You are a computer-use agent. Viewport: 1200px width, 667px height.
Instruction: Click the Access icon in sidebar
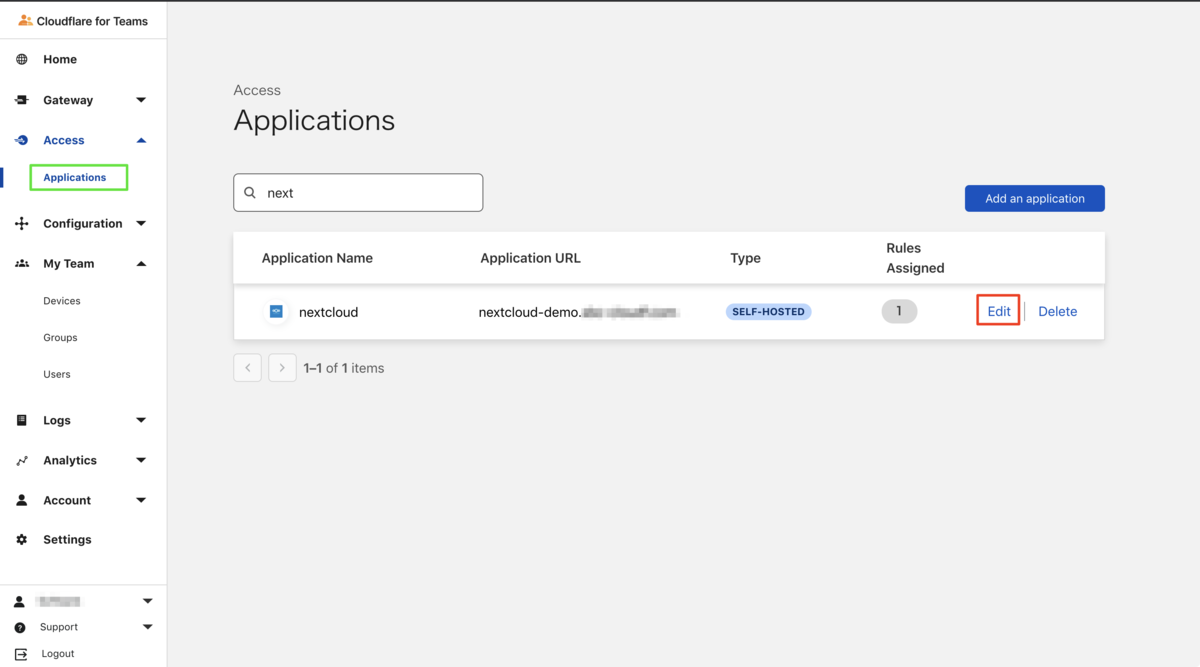[22, 140]
